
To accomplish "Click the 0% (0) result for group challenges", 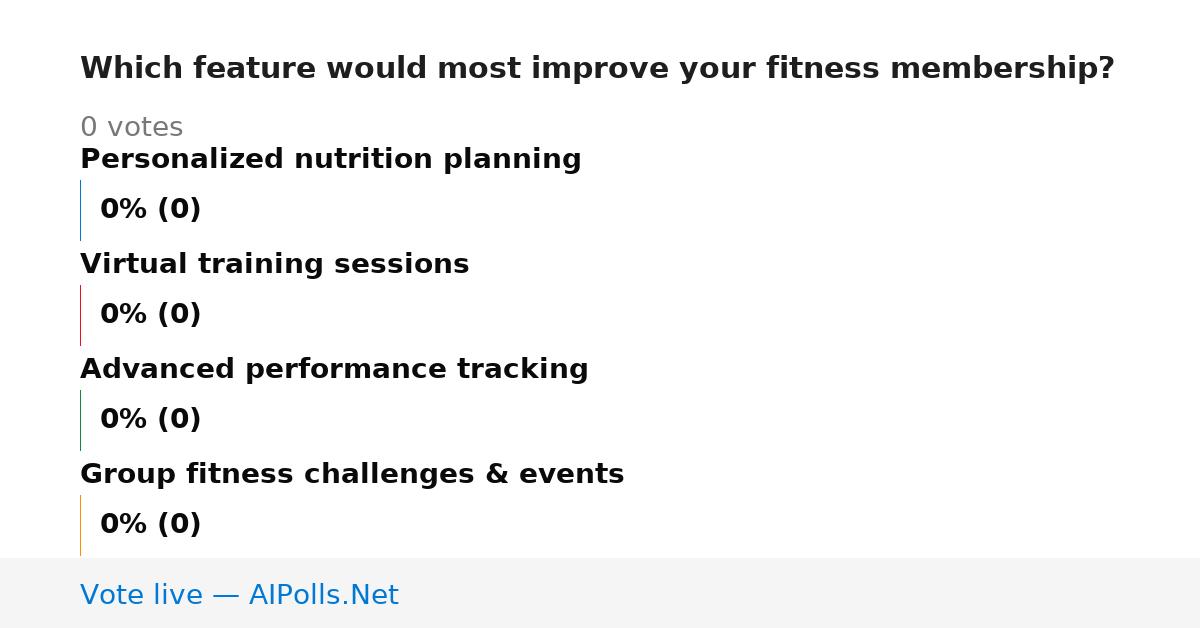I will click(151, 525).
